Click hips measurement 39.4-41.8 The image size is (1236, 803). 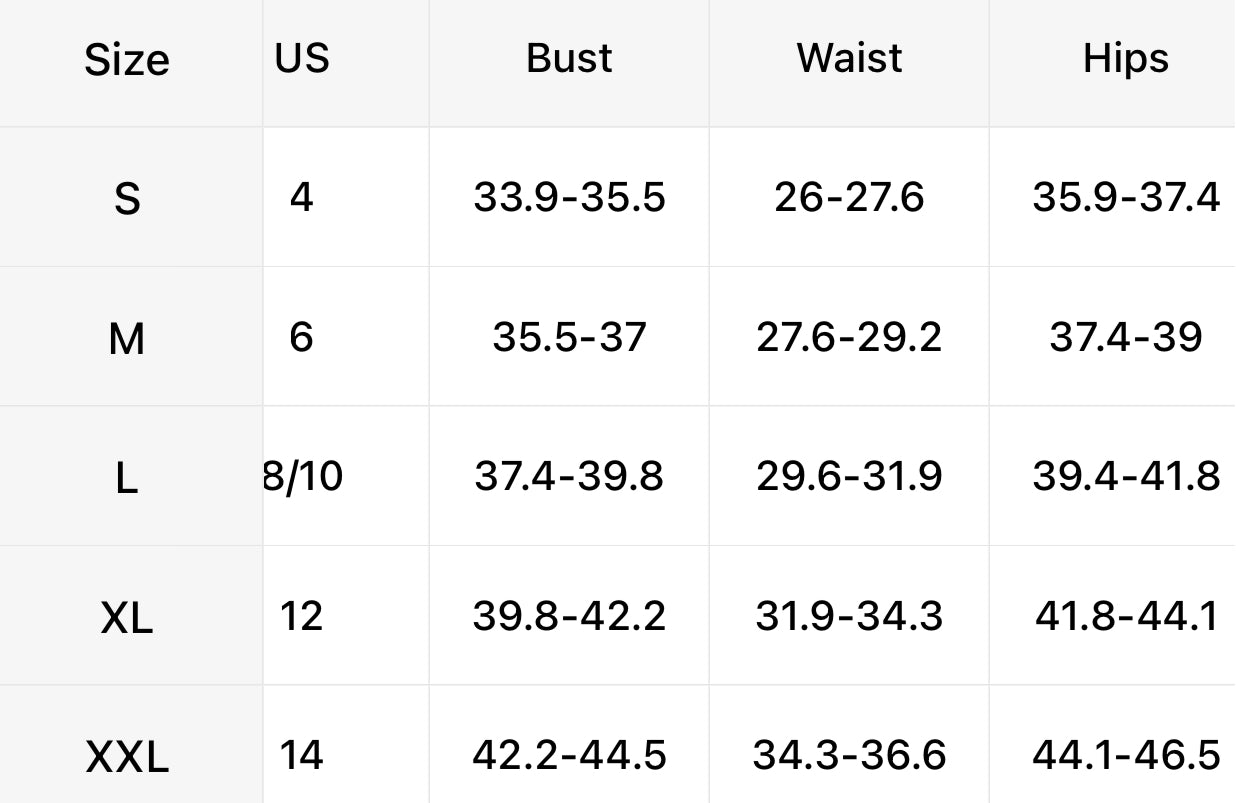[x=1126, y=476]
